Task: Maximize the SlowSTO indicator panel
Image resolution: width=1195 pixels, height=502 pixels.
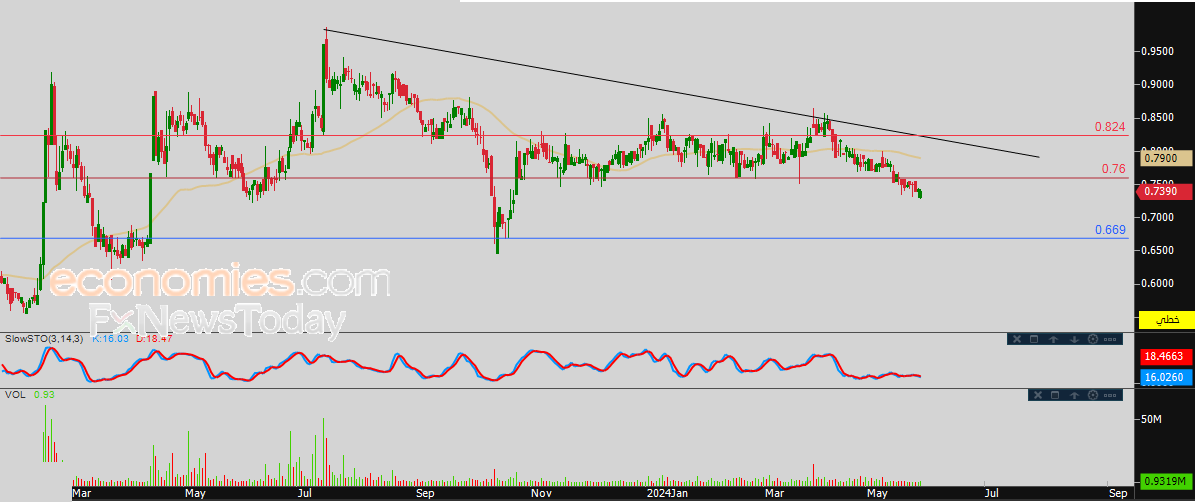Action: click(1034, 339)
